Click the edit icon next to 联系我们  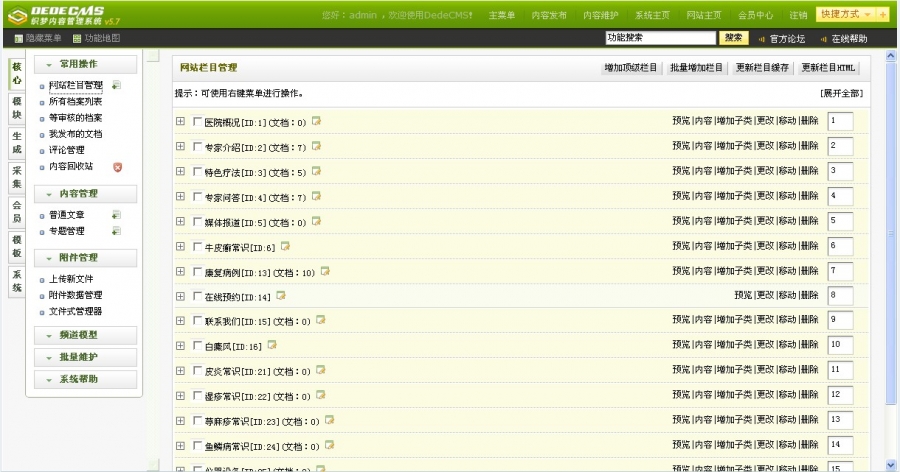pos(321,320)
